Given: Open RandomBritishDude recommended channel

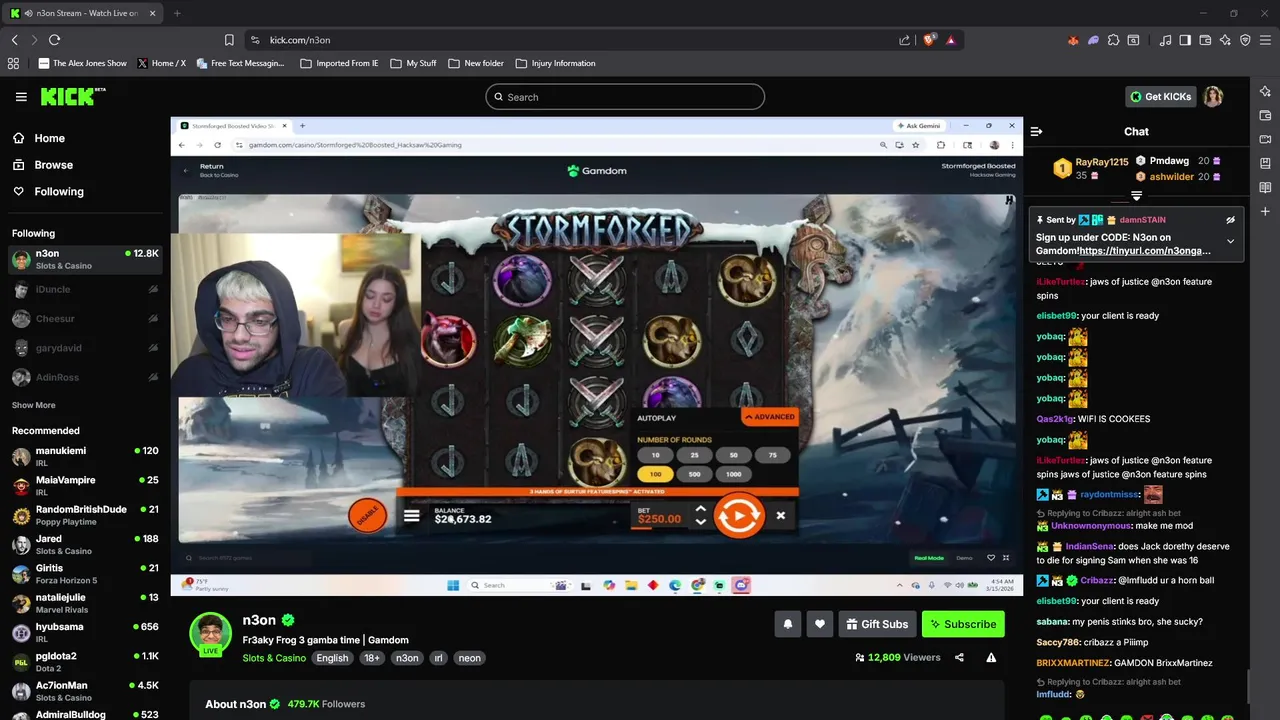Looking at the screenshot, I should [85, 515].
